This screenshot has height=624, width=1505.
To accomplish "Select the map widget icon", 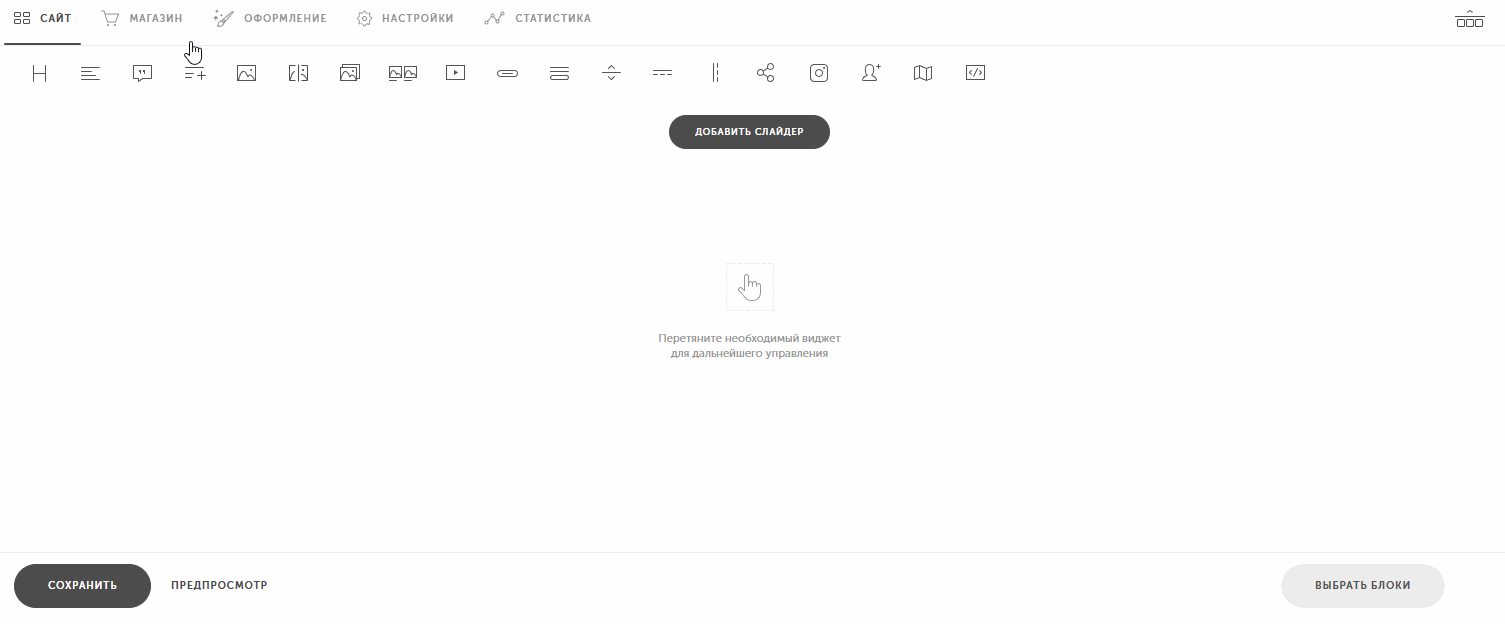I will coord(923,73).
